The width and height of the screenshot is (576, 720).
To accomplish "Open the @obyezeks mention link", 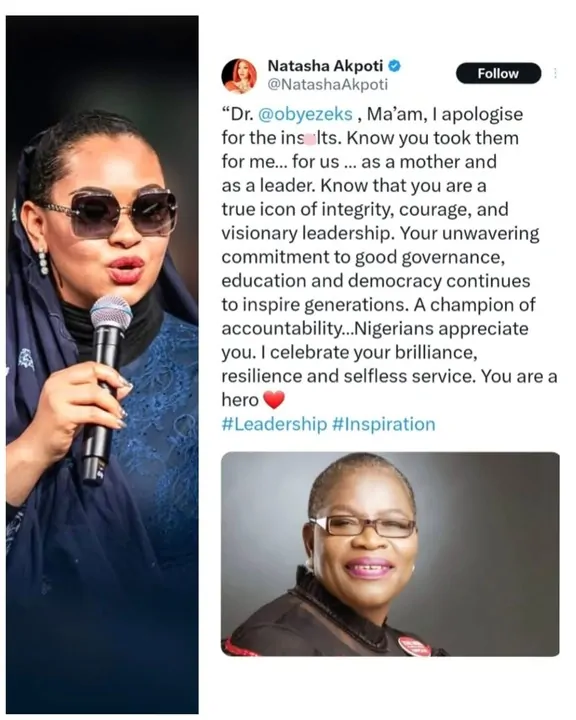I will (305, 114).
